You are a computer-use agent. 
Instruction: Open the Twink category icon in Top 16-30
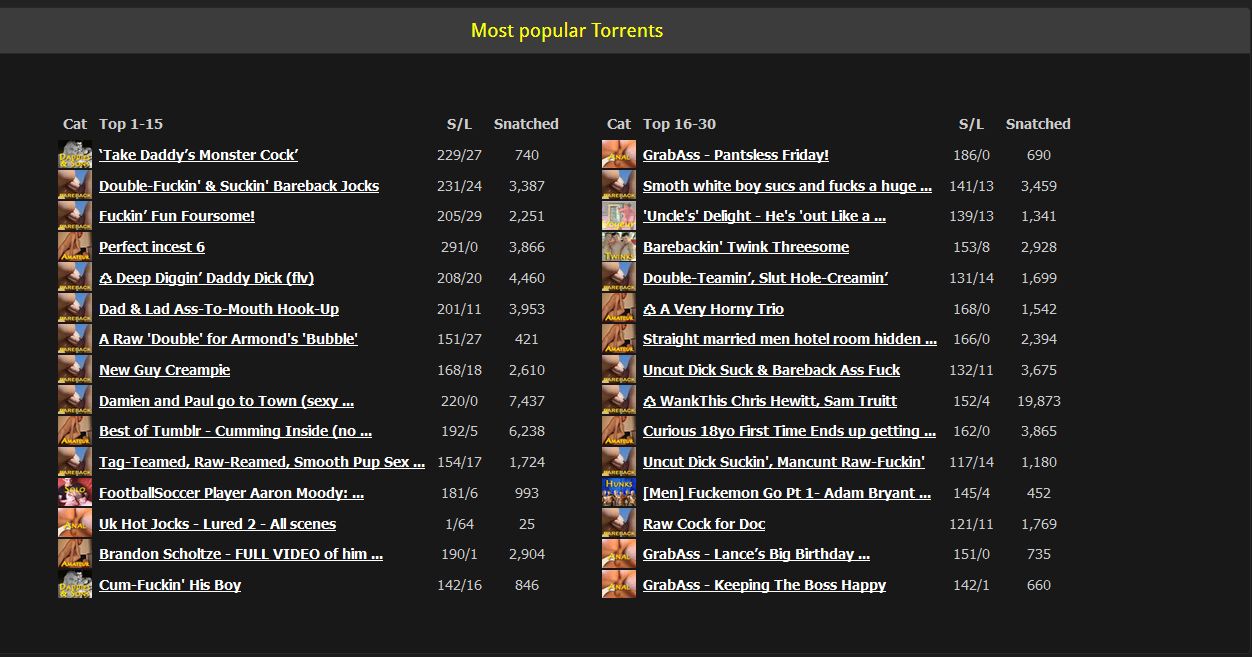coord(618,247)
